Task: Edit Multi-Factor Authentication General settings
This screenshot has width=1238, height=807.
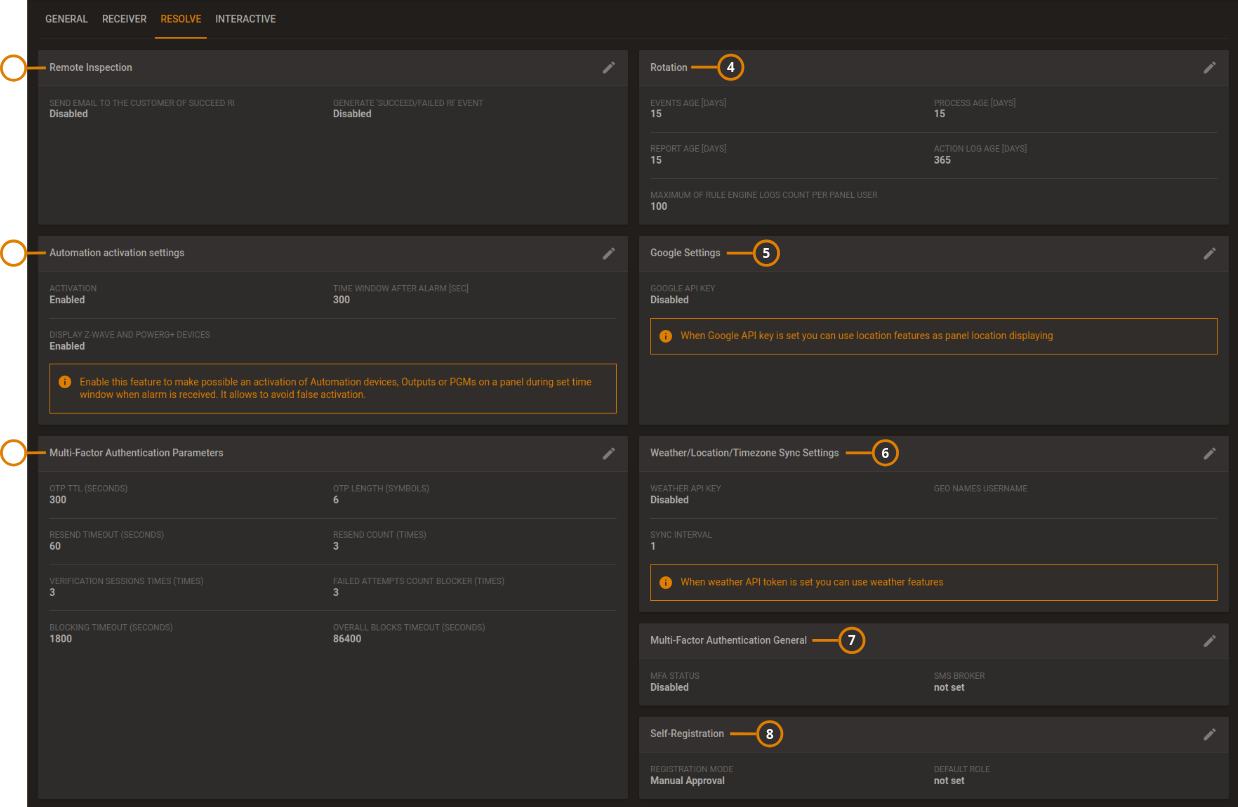Action: pyautogui.click(x=1209, y=641)
